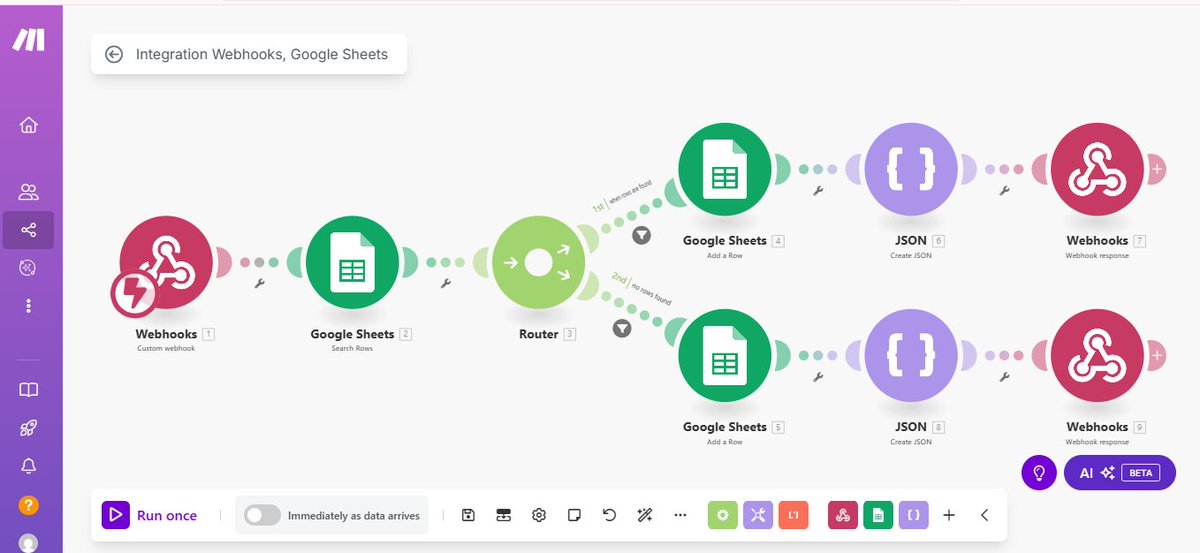Toggle the scenario scheduling switch
This screenshot has width=1200, height=553.
coord(262,515)
